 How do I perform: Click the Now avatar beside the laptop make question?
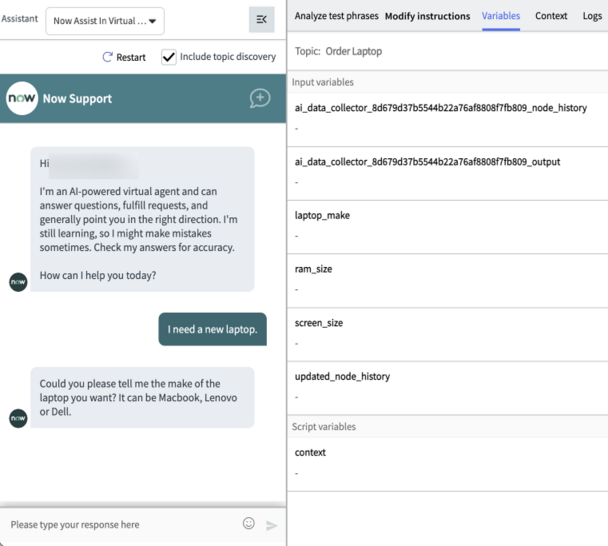(x=18, y=418)
